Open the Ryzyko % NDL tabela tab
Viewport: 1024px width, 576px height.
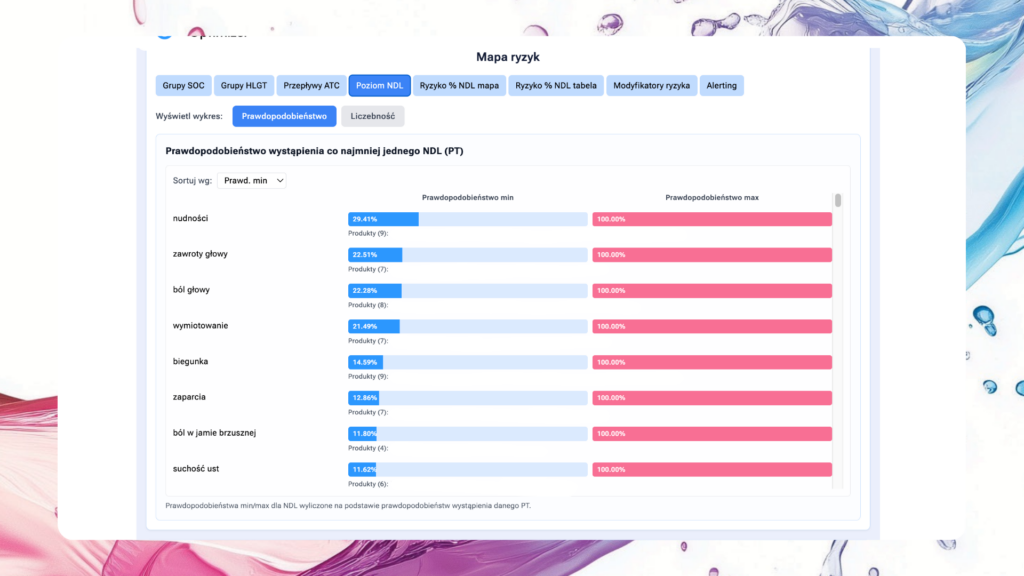tap(556, 86)
